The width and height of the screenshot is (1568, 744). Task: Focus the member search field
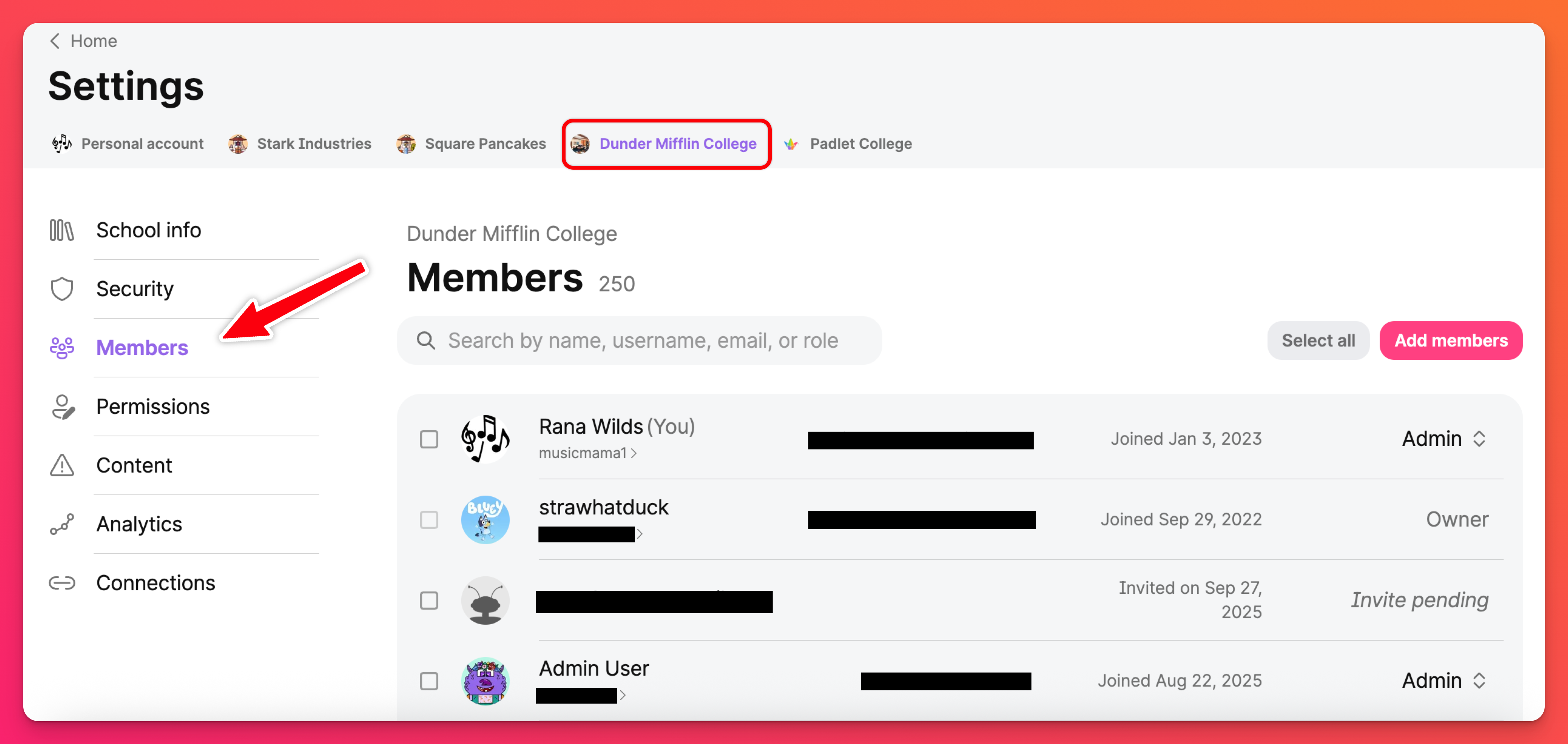642,341
